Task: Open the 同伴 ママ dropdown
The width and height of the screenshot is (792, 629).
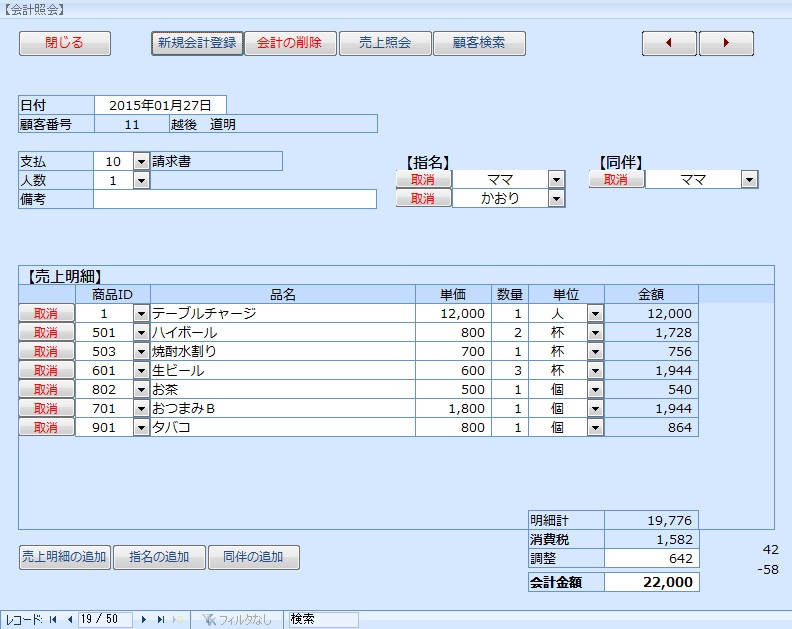Action: tap(749, 180)
